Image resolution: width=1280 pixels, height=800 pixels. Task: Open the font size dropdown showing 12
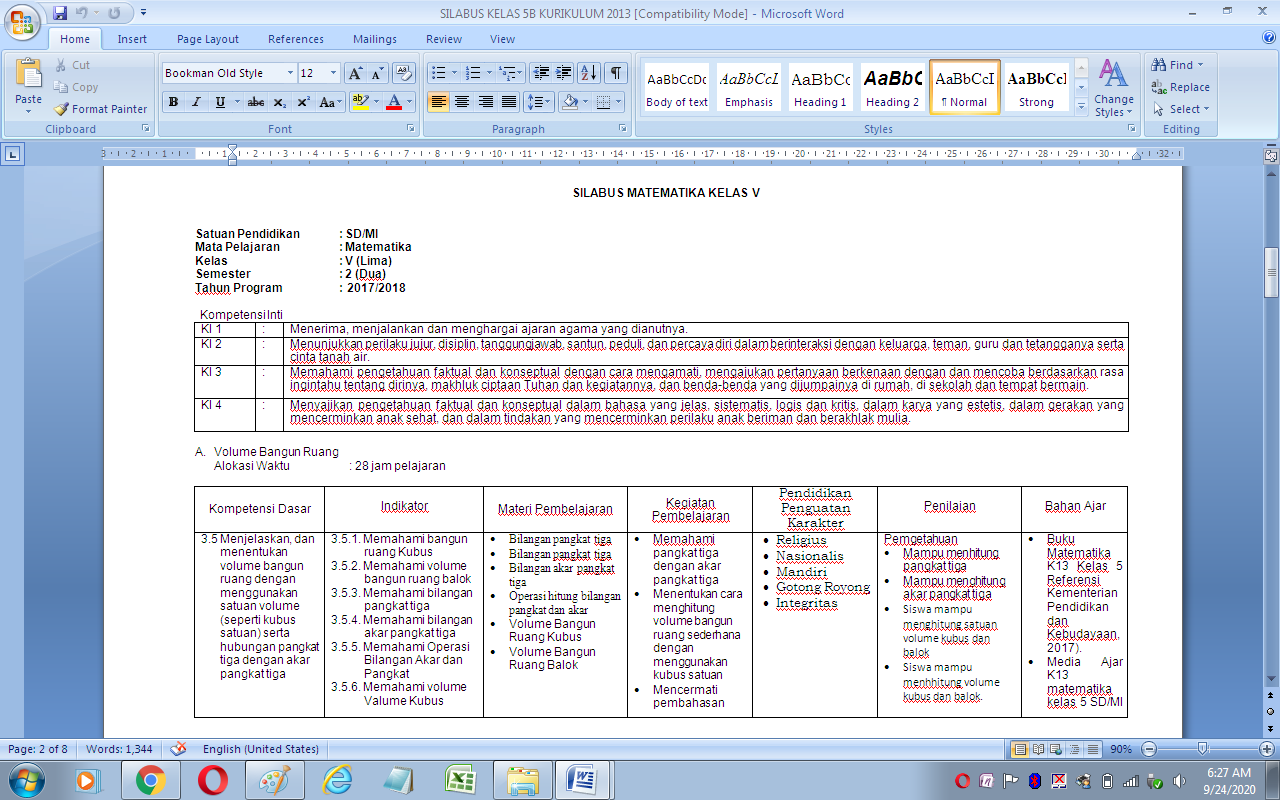coord(334,73)
